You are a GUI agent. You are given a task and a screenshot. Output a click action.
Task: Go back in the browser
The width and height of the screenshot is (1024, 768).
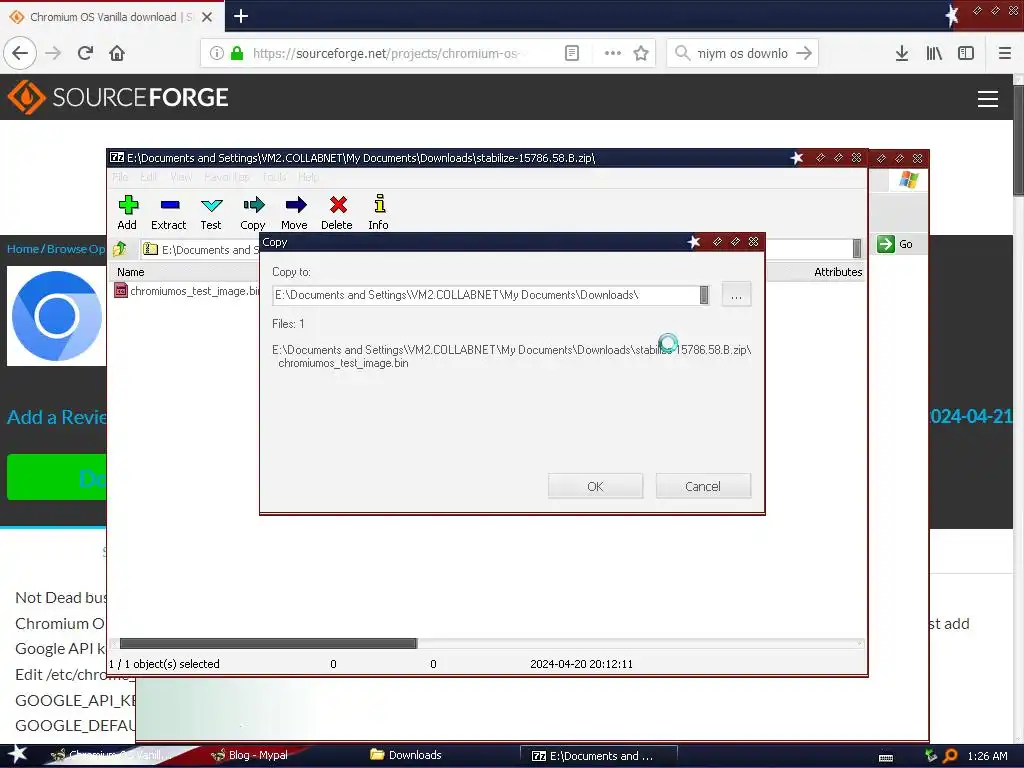[20, 54]
